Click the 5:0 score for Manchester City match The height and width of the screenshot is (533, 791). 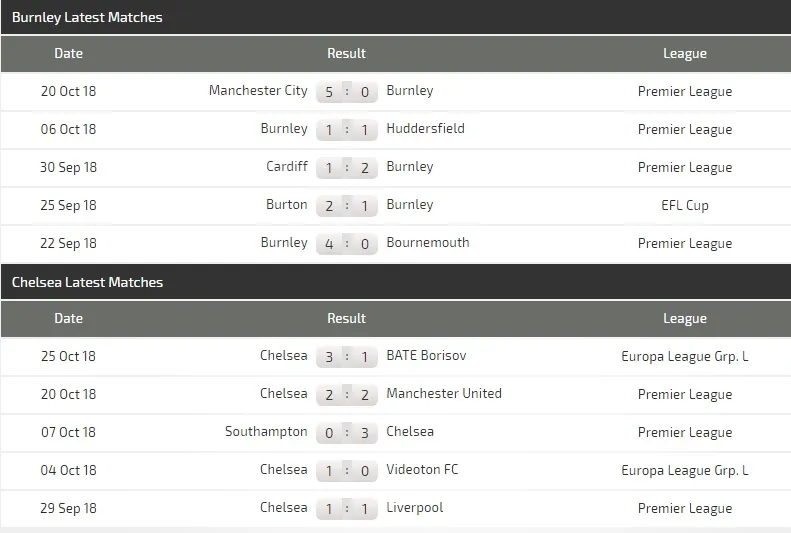pos(347,91)
